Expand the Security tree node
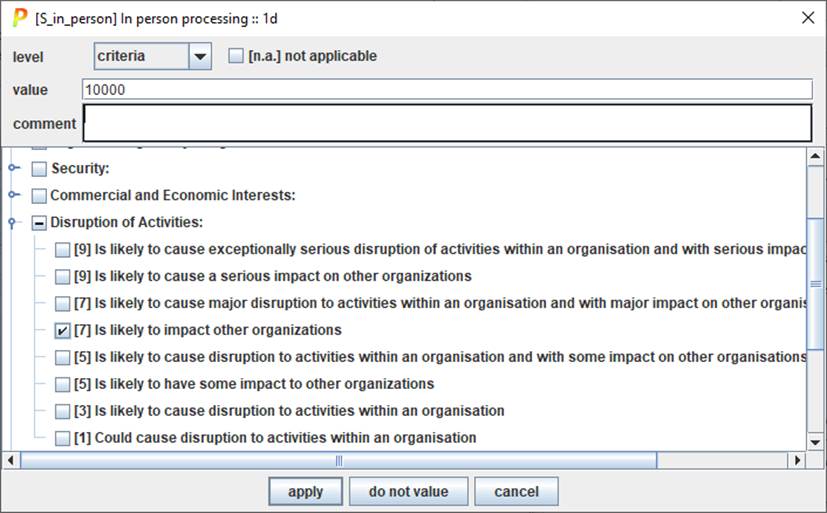The height and width of the screenshot is (513, 827). pos(13,168)
